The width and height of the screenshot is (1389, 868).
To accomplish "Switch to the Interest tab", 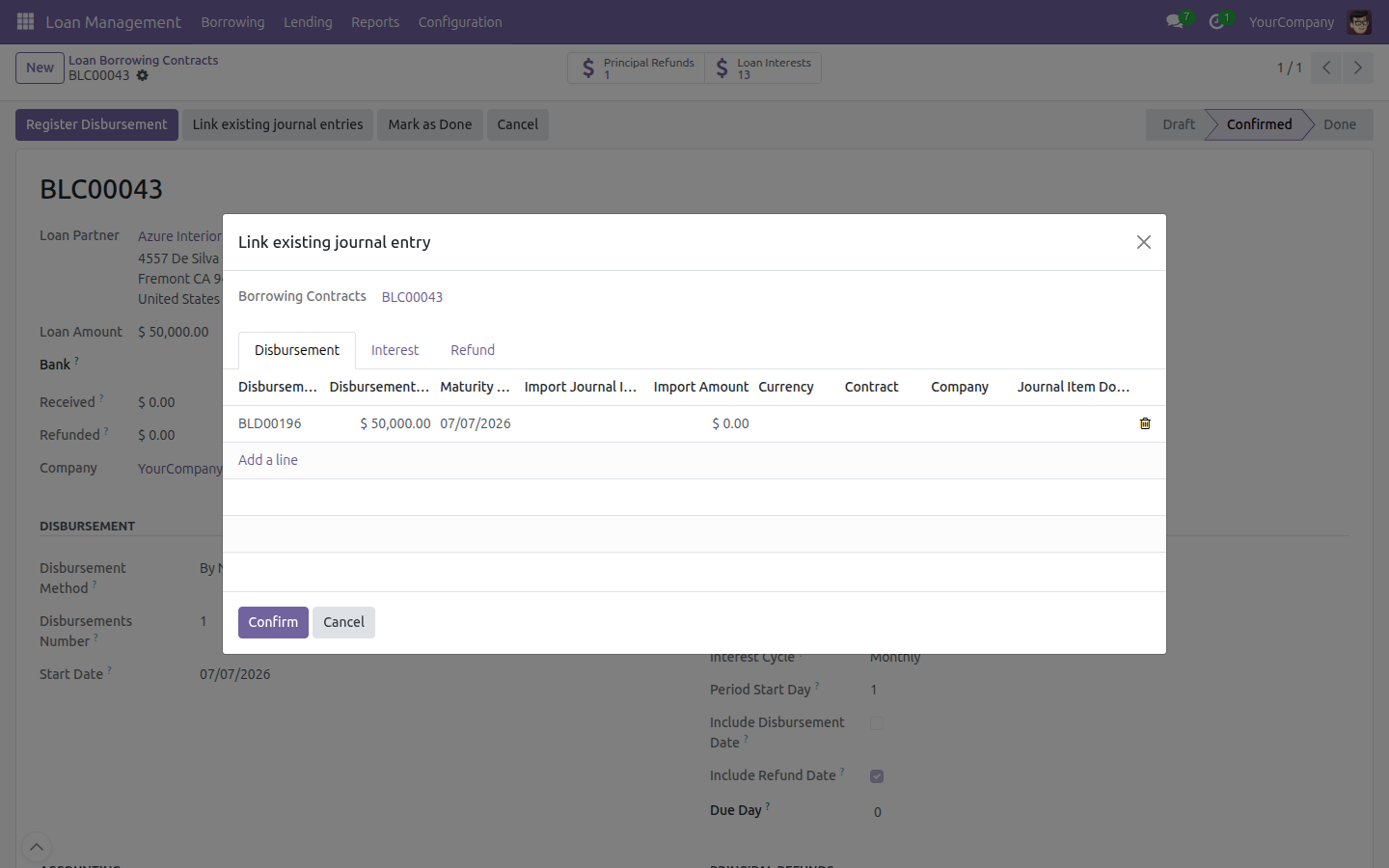I will (395, 350).
